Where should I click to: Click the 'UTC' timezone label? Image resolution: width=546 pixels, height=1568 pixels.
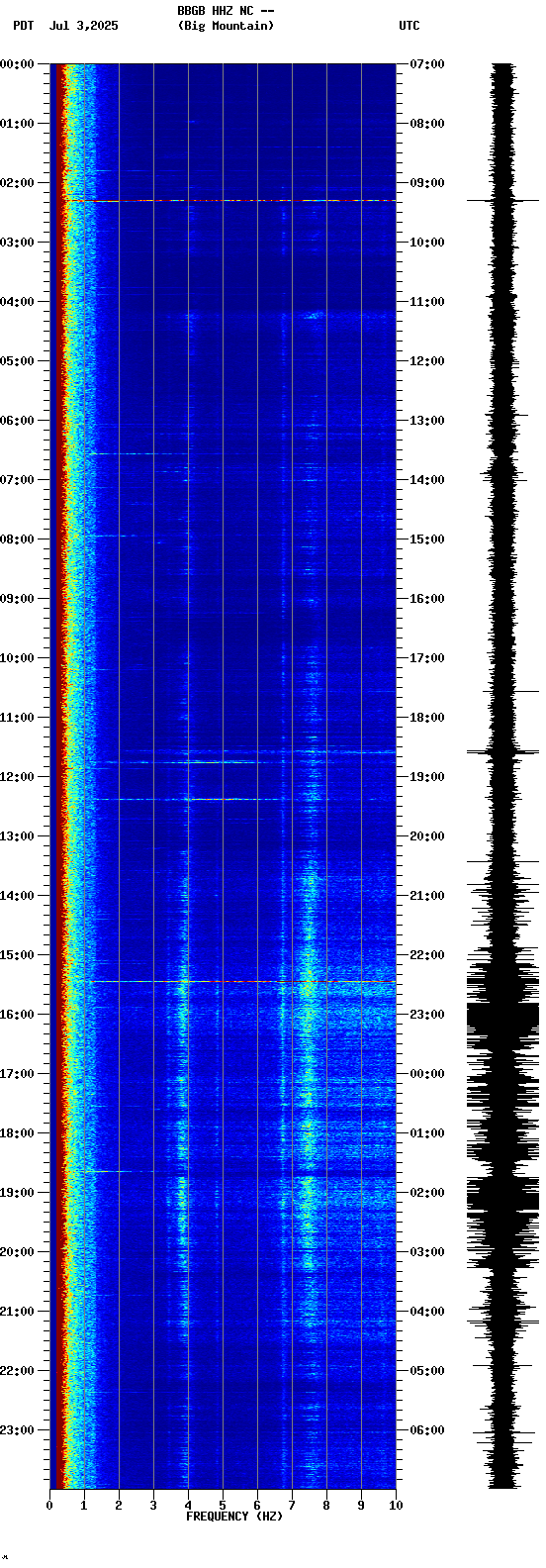pos(409,26)
